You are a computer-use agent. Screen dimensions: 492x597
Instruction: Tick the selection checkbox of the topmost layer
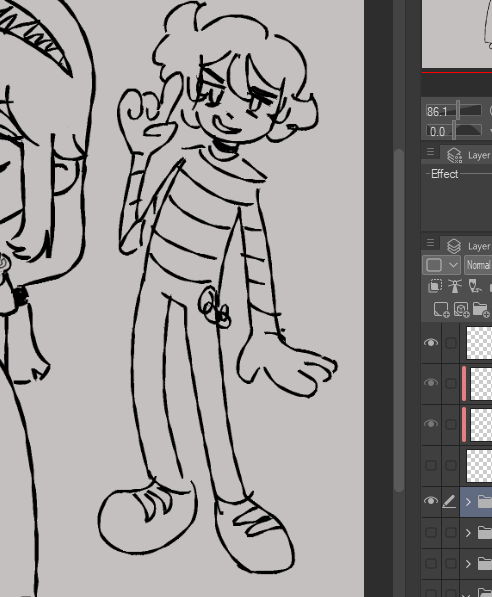point(451,343)
